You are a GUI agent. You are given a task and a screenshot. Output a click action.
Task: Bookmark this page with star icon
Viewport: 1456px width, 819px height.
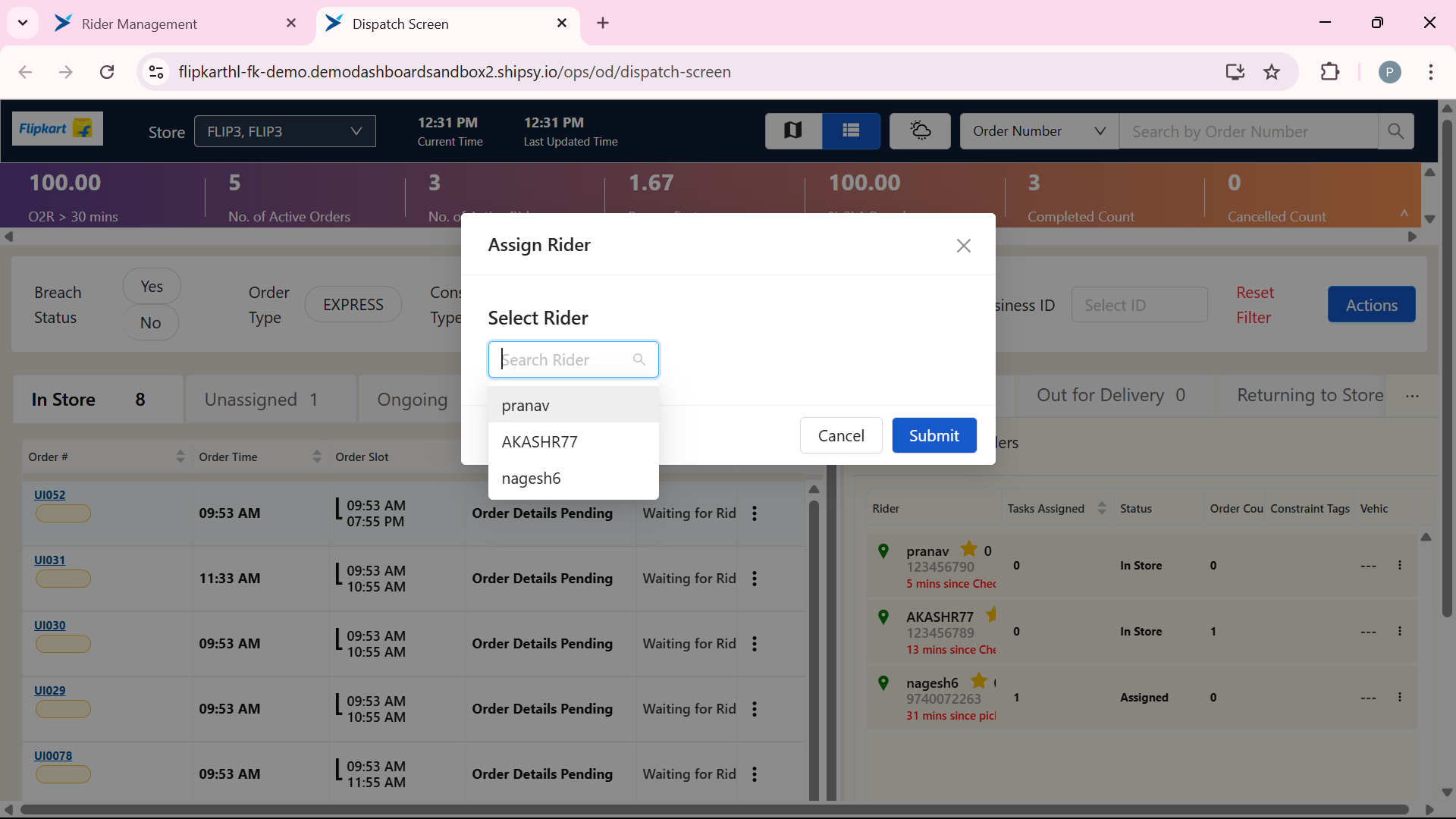(1272, 72)
